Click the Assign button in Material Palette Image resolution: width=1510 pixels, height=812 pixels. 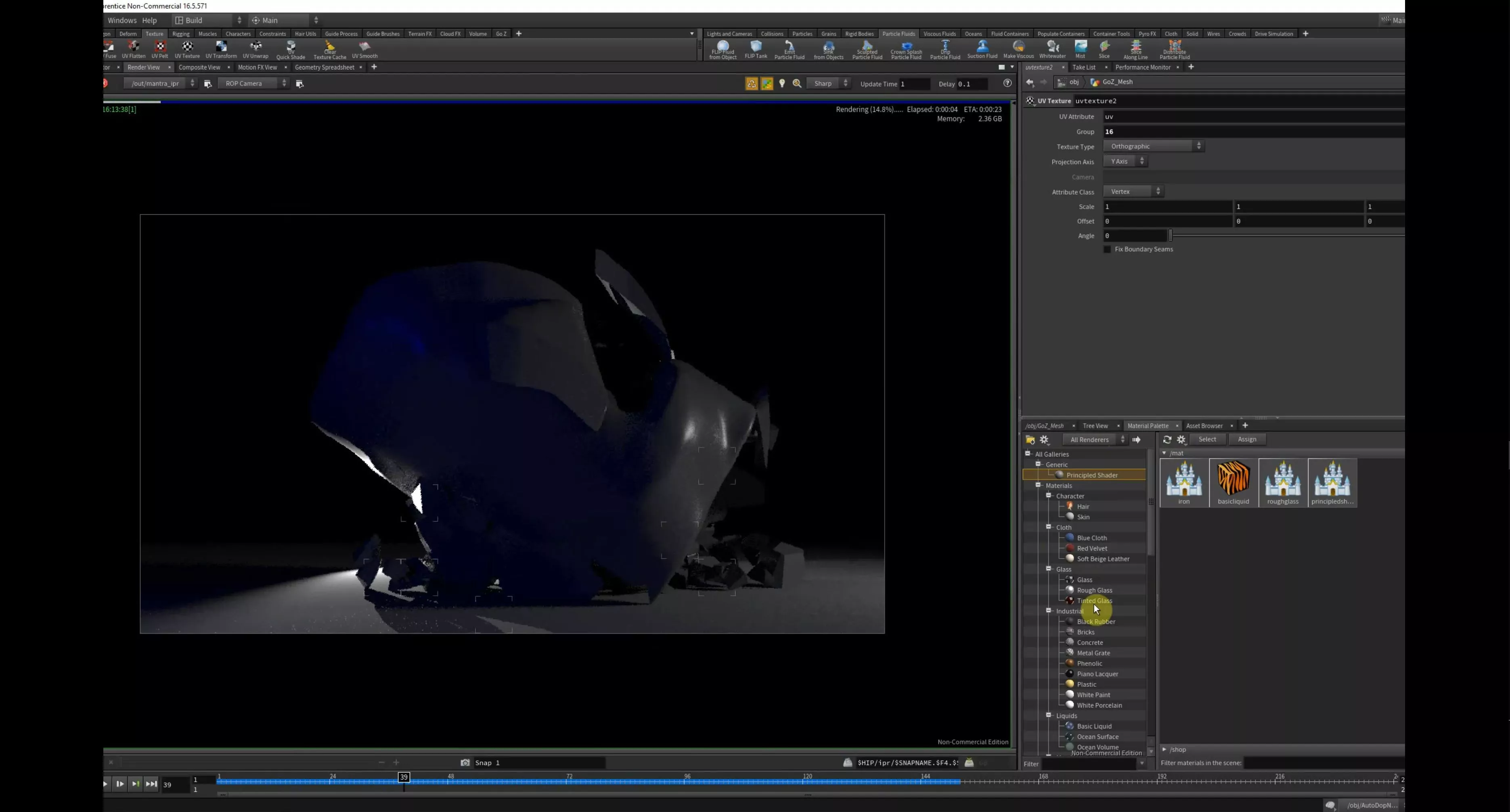tap(1247, 439)
